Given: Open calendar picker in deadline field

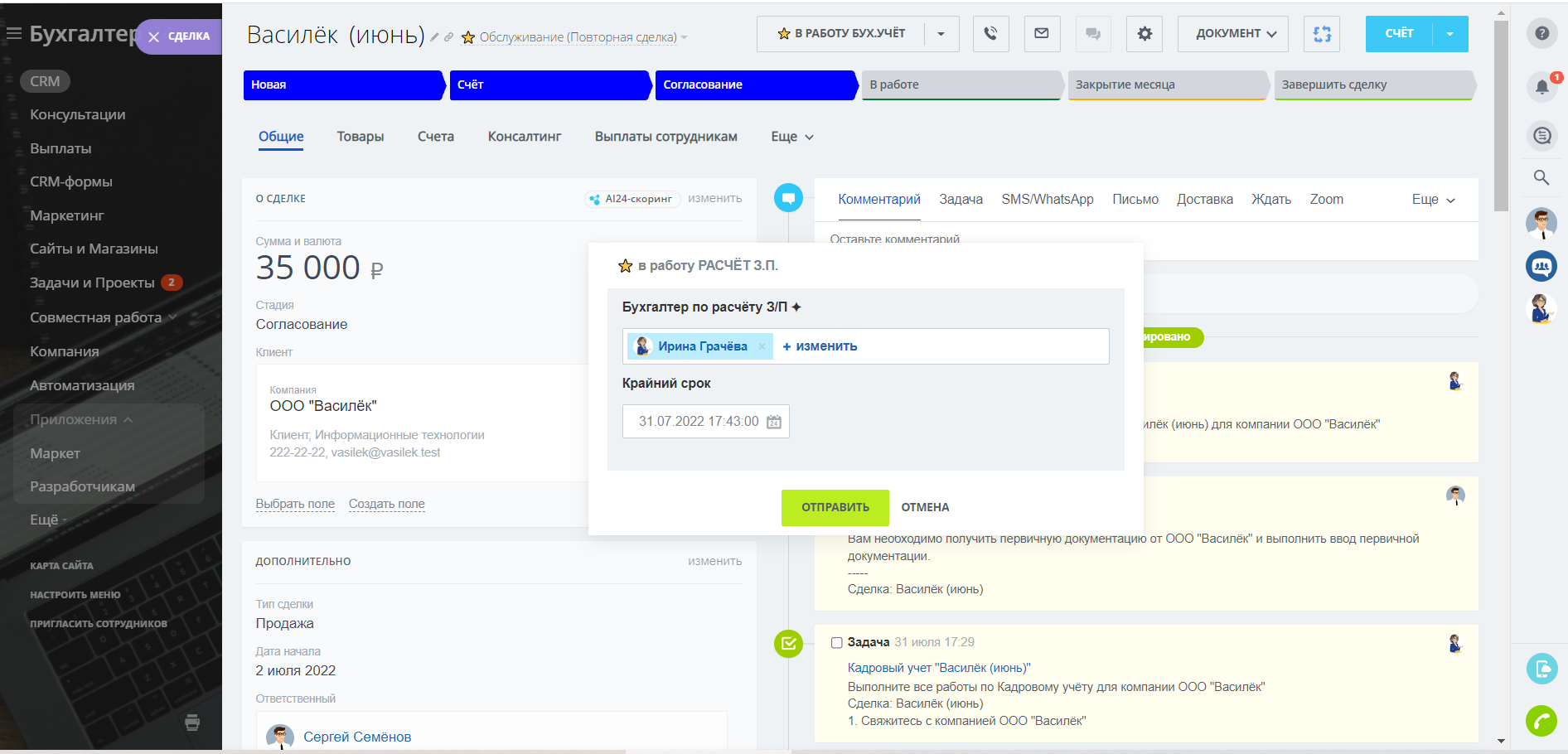Looking at the screenshot, I should tap(774, 422).
